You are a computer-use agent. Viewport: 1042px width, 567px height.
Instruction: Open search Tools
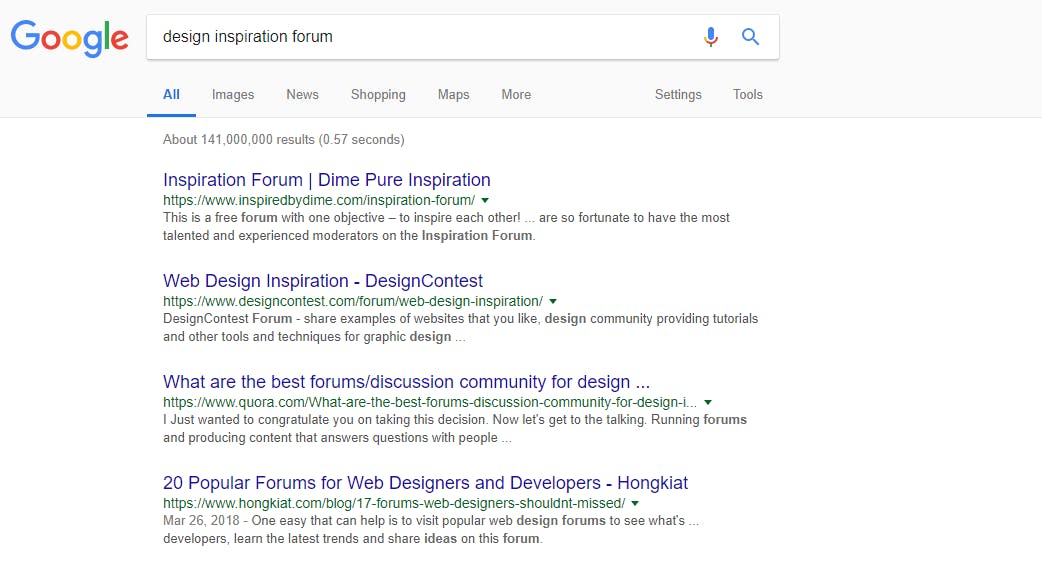[x=748, y=94]
